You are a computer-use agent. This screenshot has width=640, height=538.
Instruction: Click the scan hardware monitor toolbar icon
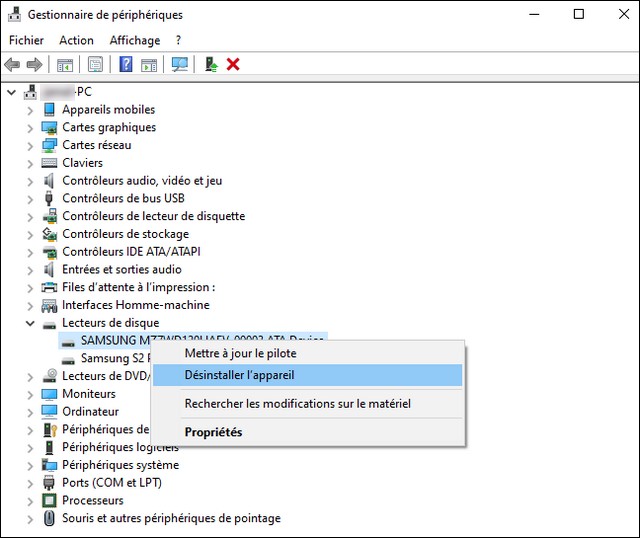[180, 65]
